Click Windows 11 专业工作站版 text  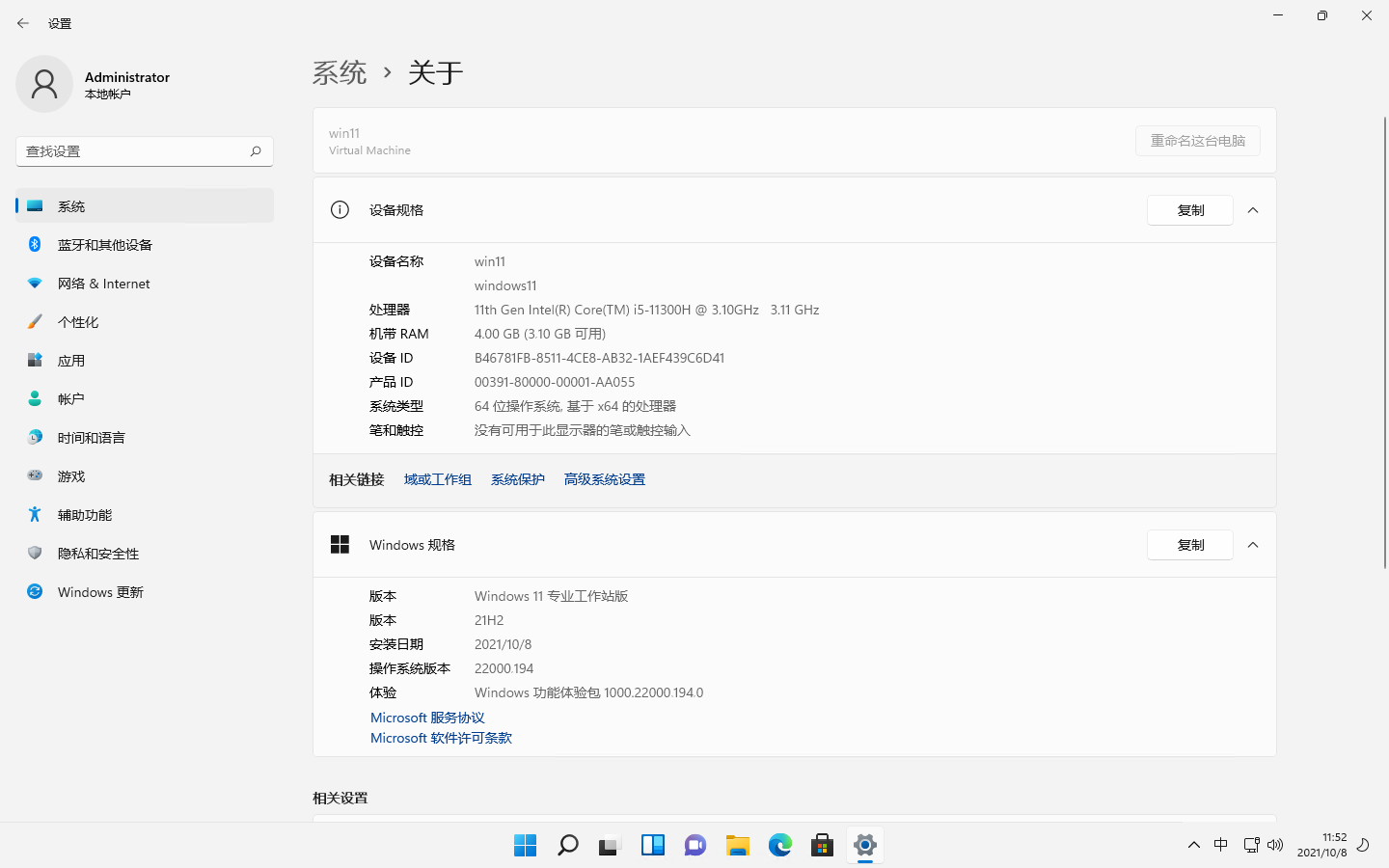pyautogui.click(x=551, y=596)
